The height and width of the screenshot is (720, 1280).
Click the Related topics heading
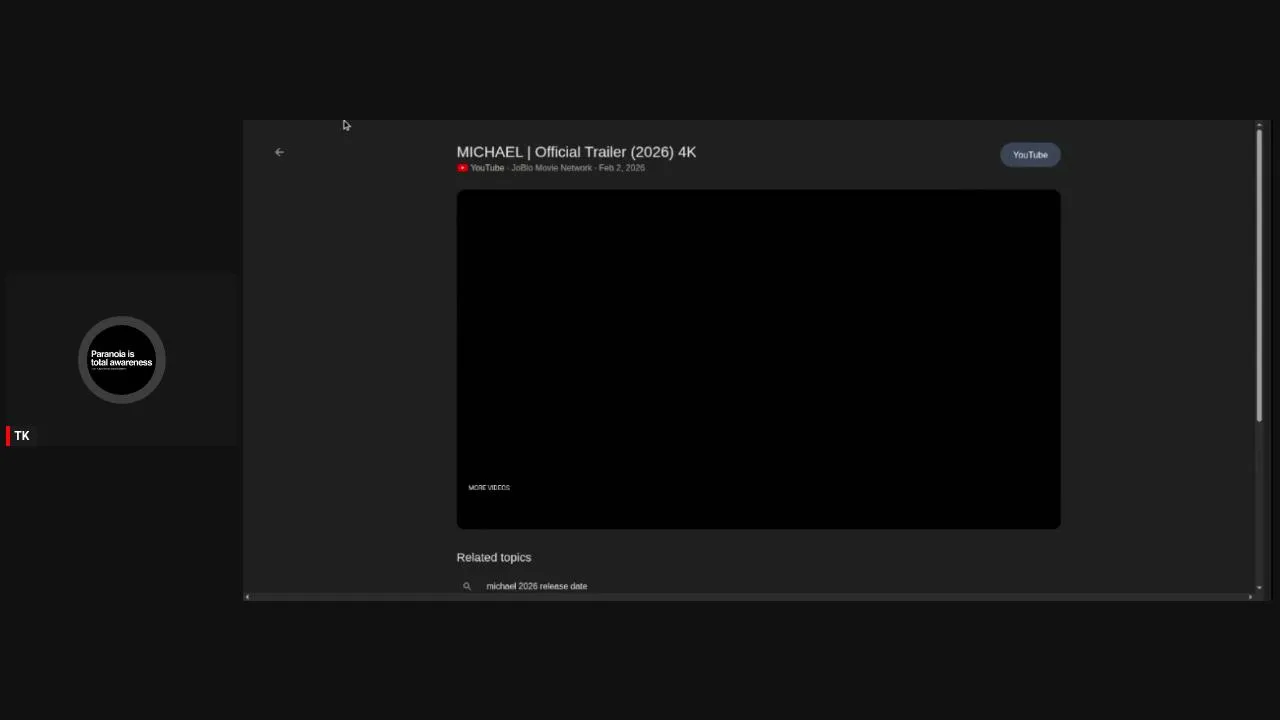494,557
